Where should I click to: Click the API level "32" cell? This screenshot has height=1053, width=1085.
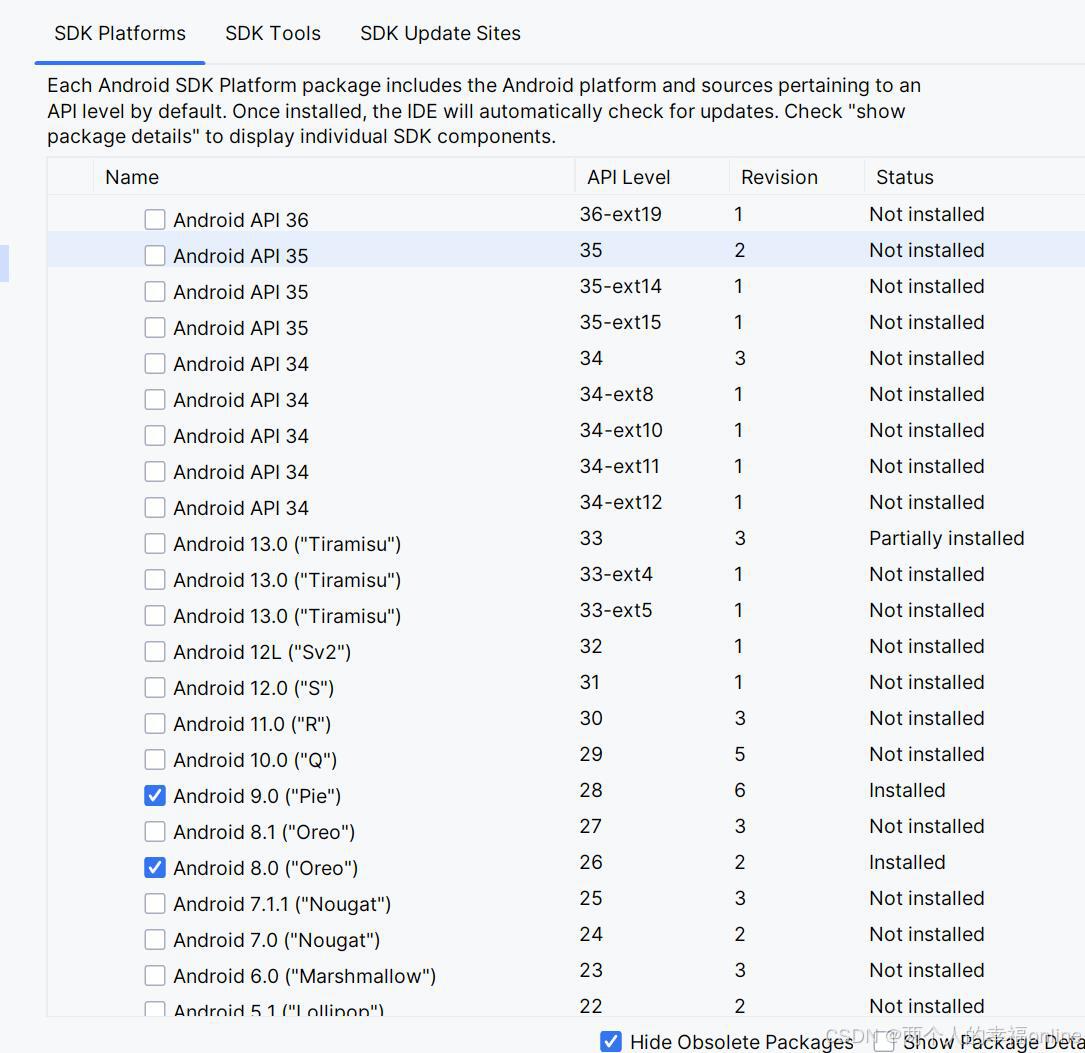[591, 645]
